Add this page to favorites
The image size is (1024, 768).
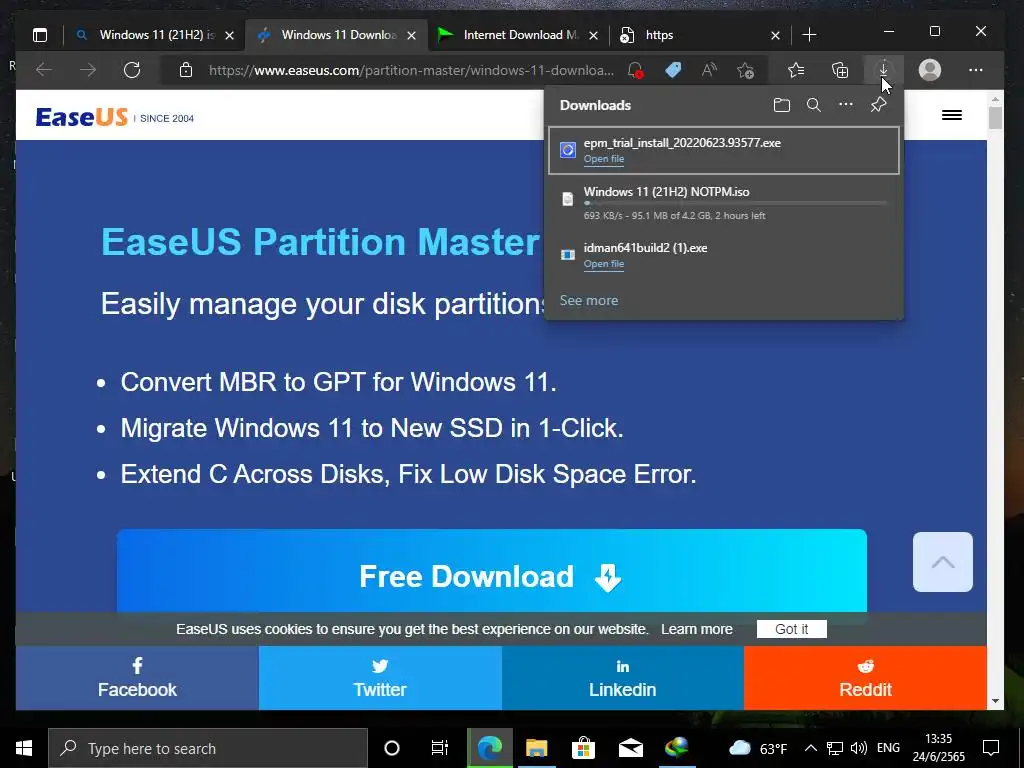pyautogui.click(x=746, y=70)
